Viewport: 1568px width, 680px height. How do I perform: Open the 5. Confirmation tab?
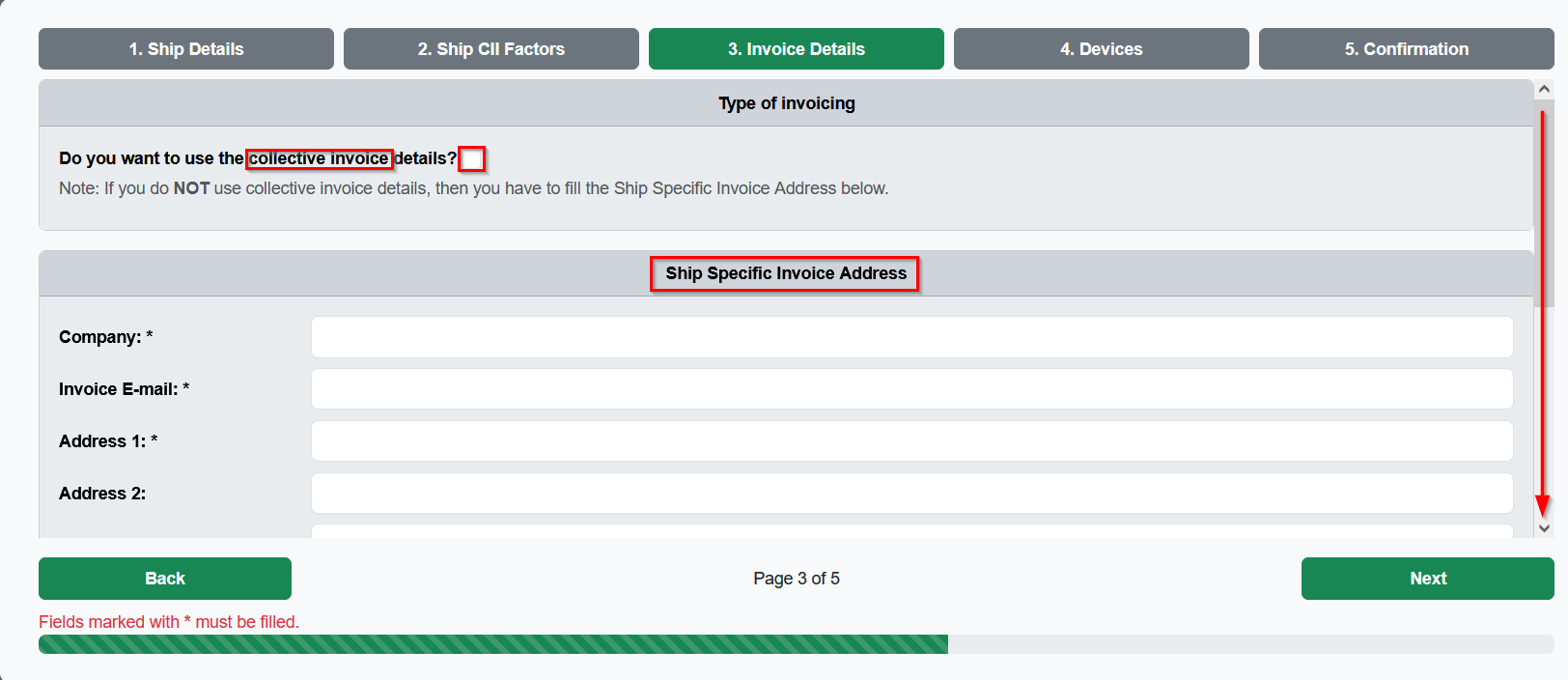pyautogui.click(x=1407, y=49)
